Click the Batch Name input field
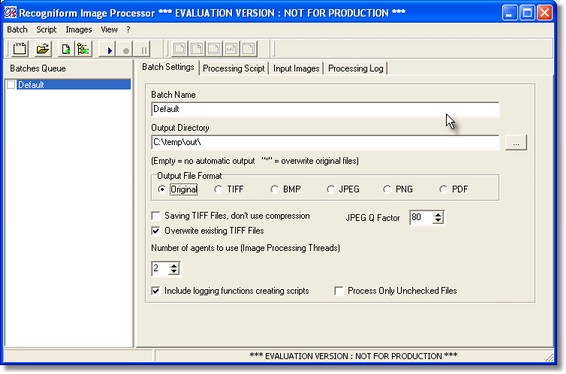The width and height of the screenshot is (566, 374). click(x=325, y=109)
